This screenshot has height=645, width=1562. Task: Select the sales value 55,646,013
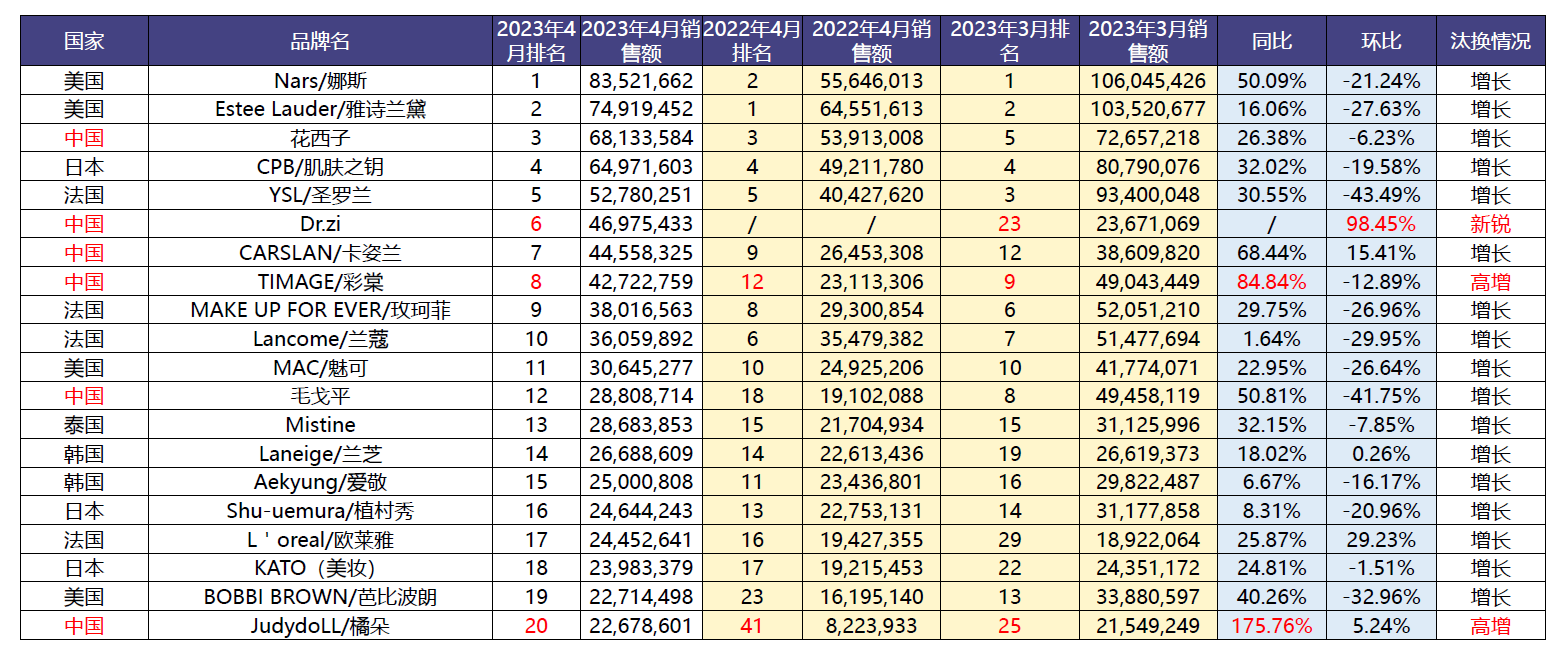pyautogui.click(x=871, y=81)
